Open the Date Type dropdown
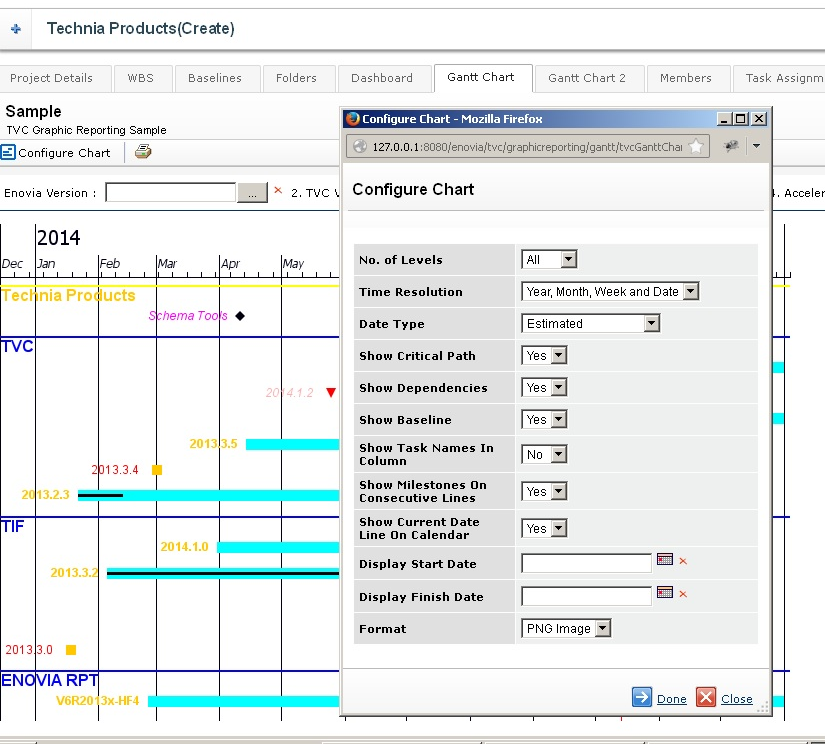This screenshot has height=744, width=825. (590, 324)
